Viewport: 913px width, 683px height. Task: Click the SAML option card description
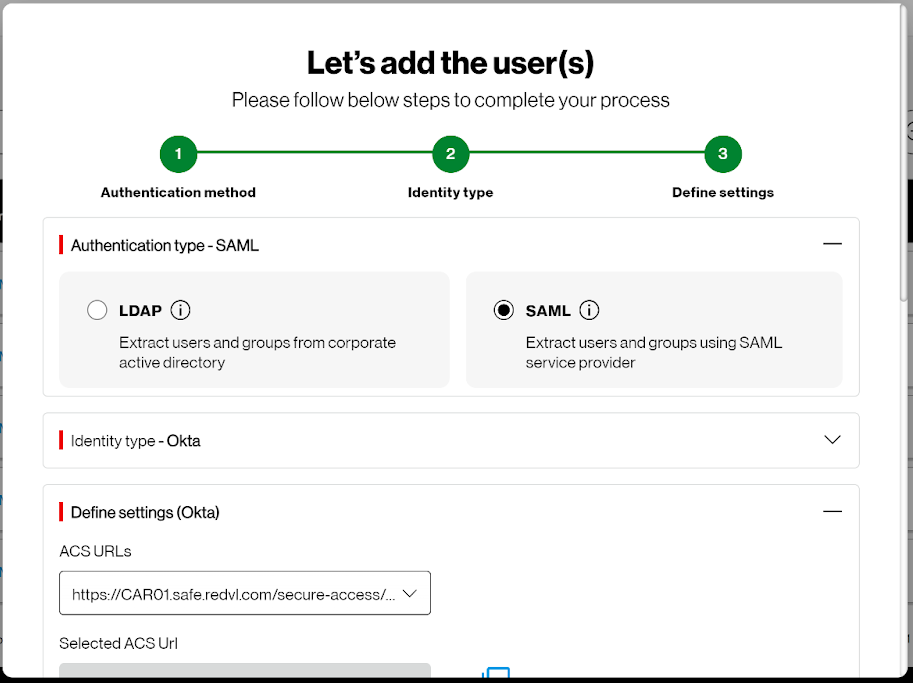pos(654,352)
